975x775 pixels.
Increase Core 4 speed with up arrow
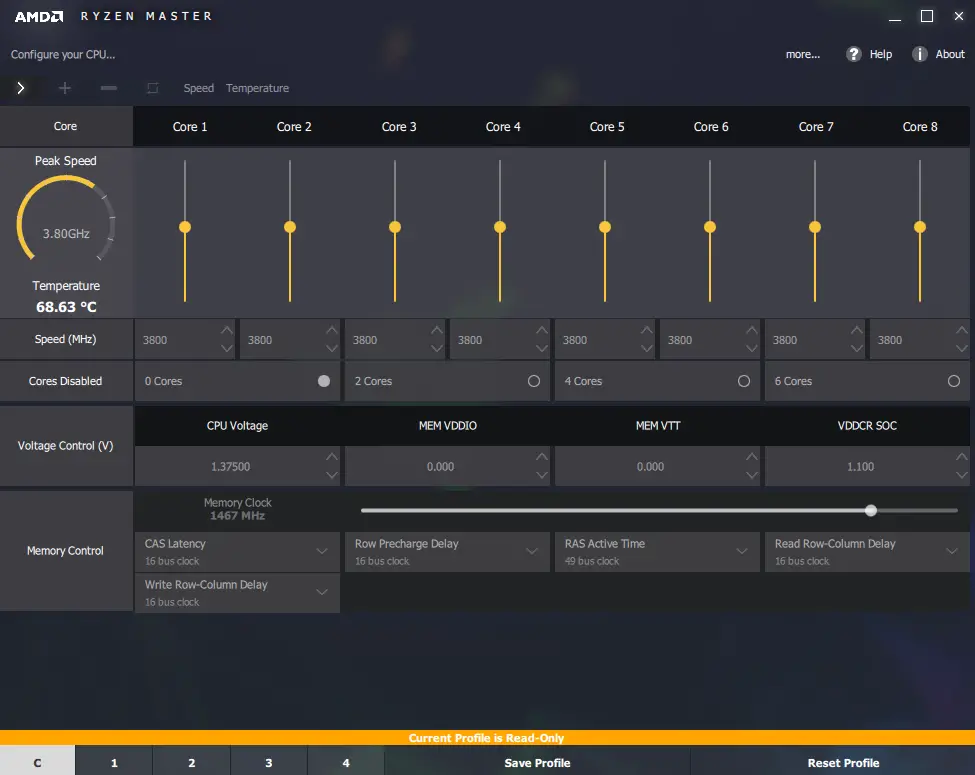click(x=542, y=330)
